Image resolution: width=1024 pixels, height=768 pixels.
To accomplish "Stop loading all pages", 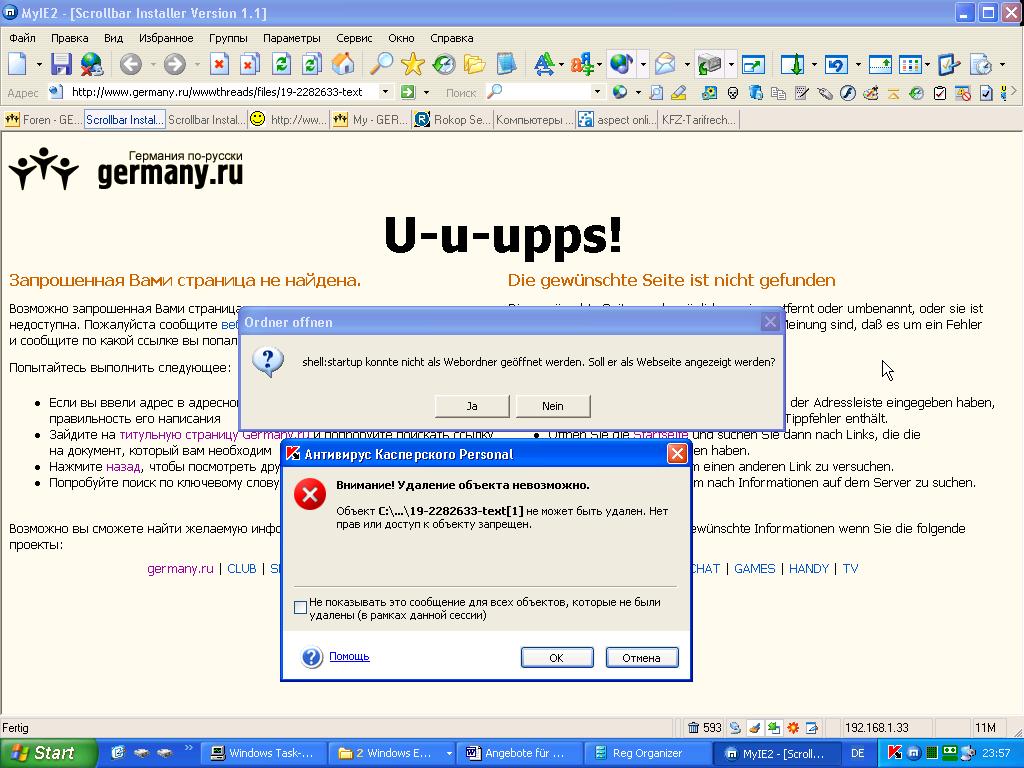I will (249, 64).
